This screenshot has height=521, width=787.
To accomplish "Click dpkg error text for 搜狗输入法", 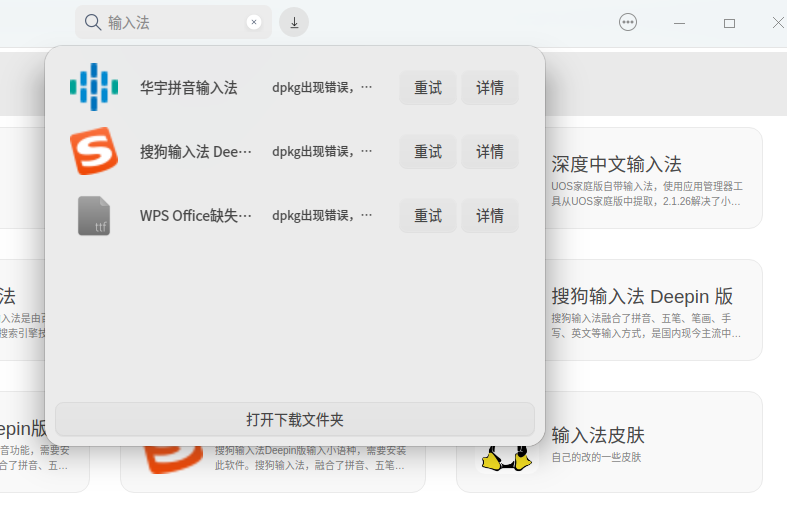I will coord(322,152).
